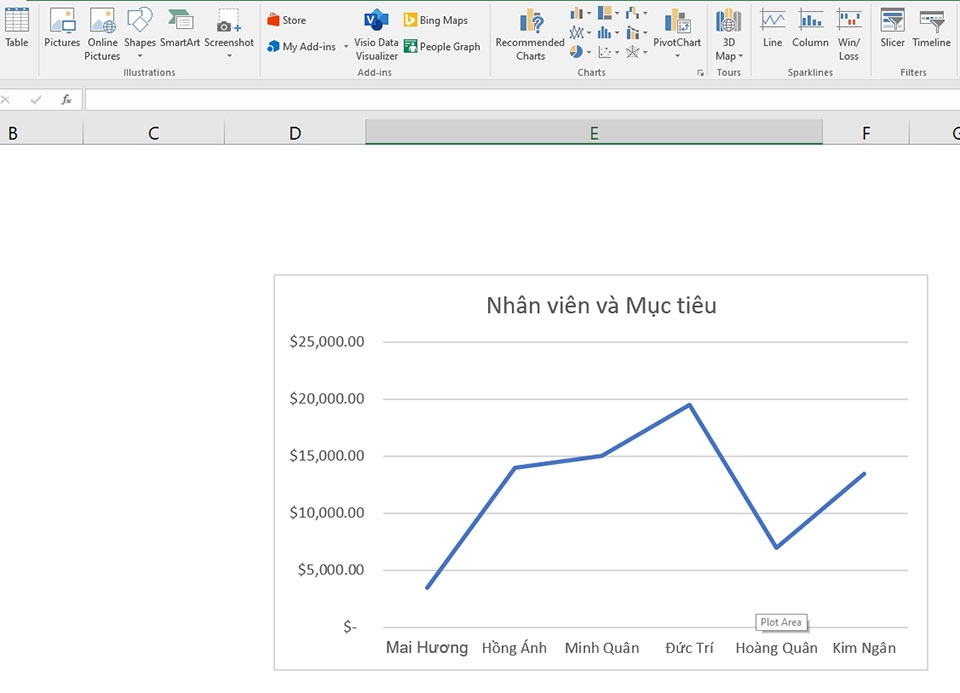Insert a line or area chart
This screenshot has width=960, height=693.
(580, 32)
